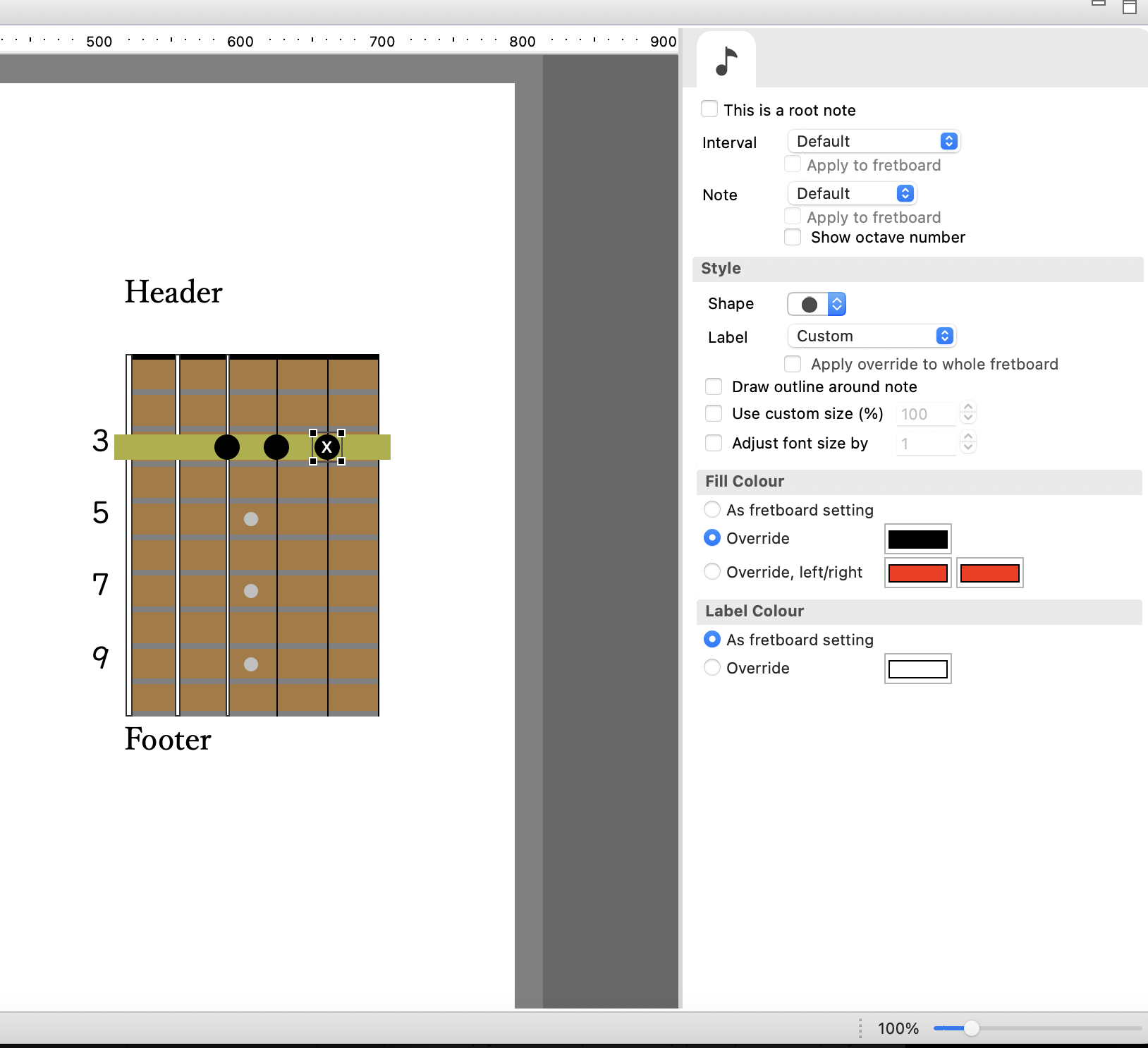Enable 'This is a root note' checkbox
Viewport: 1148px width, 1048px height.
click(709, 109)
